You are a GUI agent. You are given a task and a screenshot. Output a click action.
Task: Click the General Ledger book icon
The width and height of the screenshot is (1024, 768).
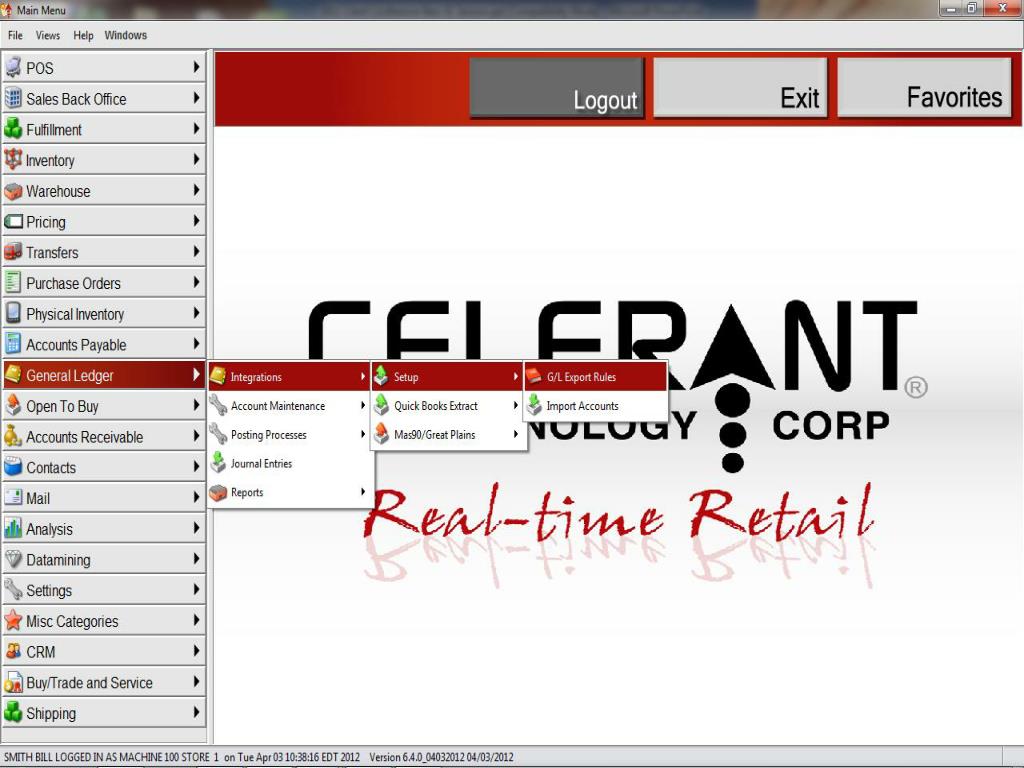pyautogui.click(x=13, y=375)
